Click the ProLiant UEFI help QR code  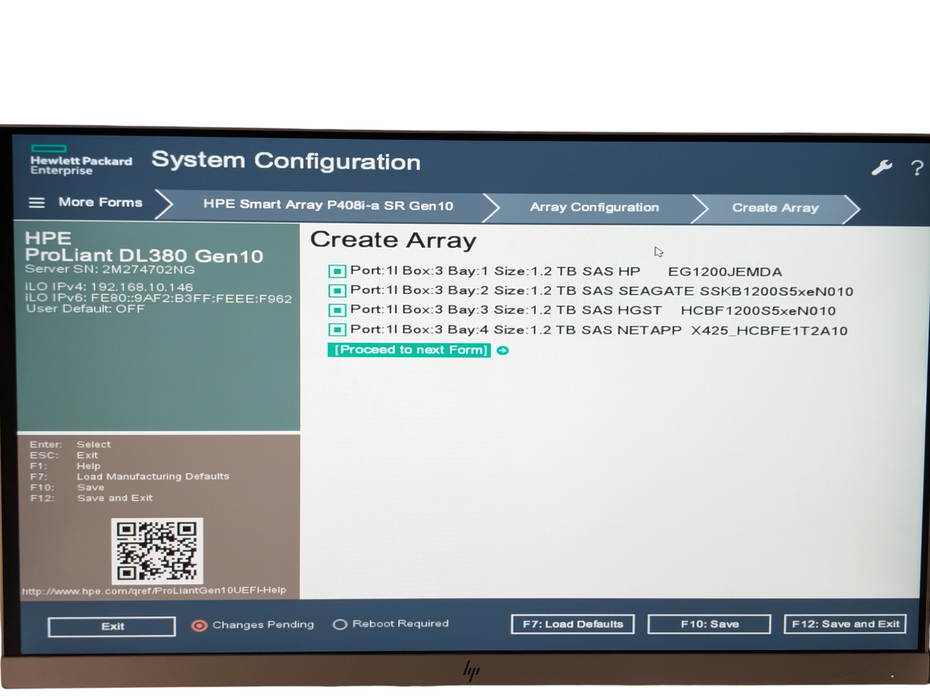(x=157, y=551)
